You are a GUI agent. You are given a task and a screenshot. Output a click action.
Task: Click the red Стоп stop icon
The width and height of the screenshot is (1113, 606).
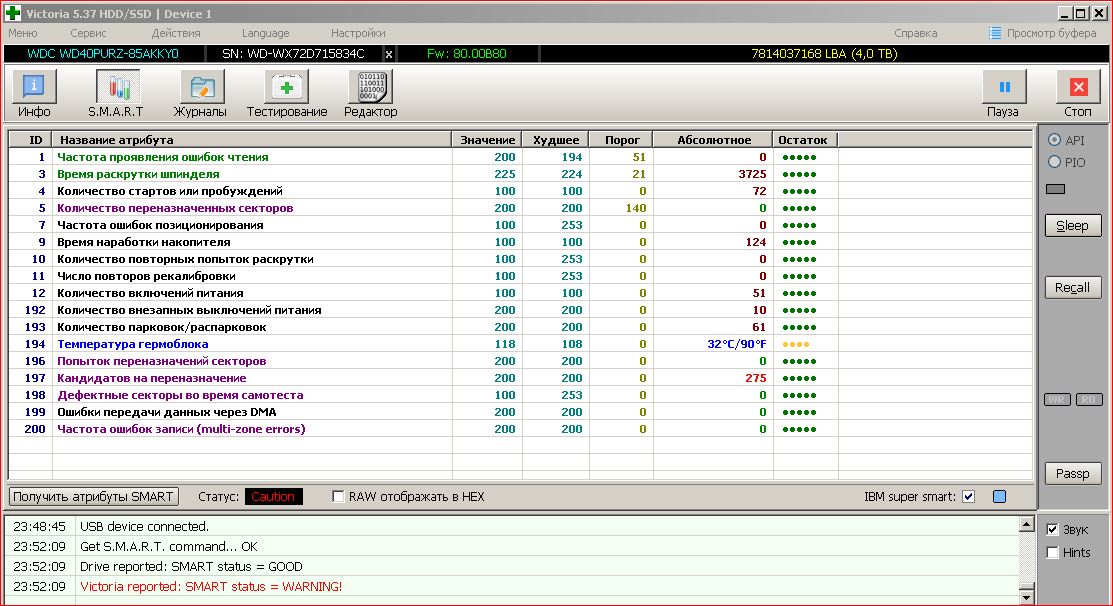click(1078, 87)
